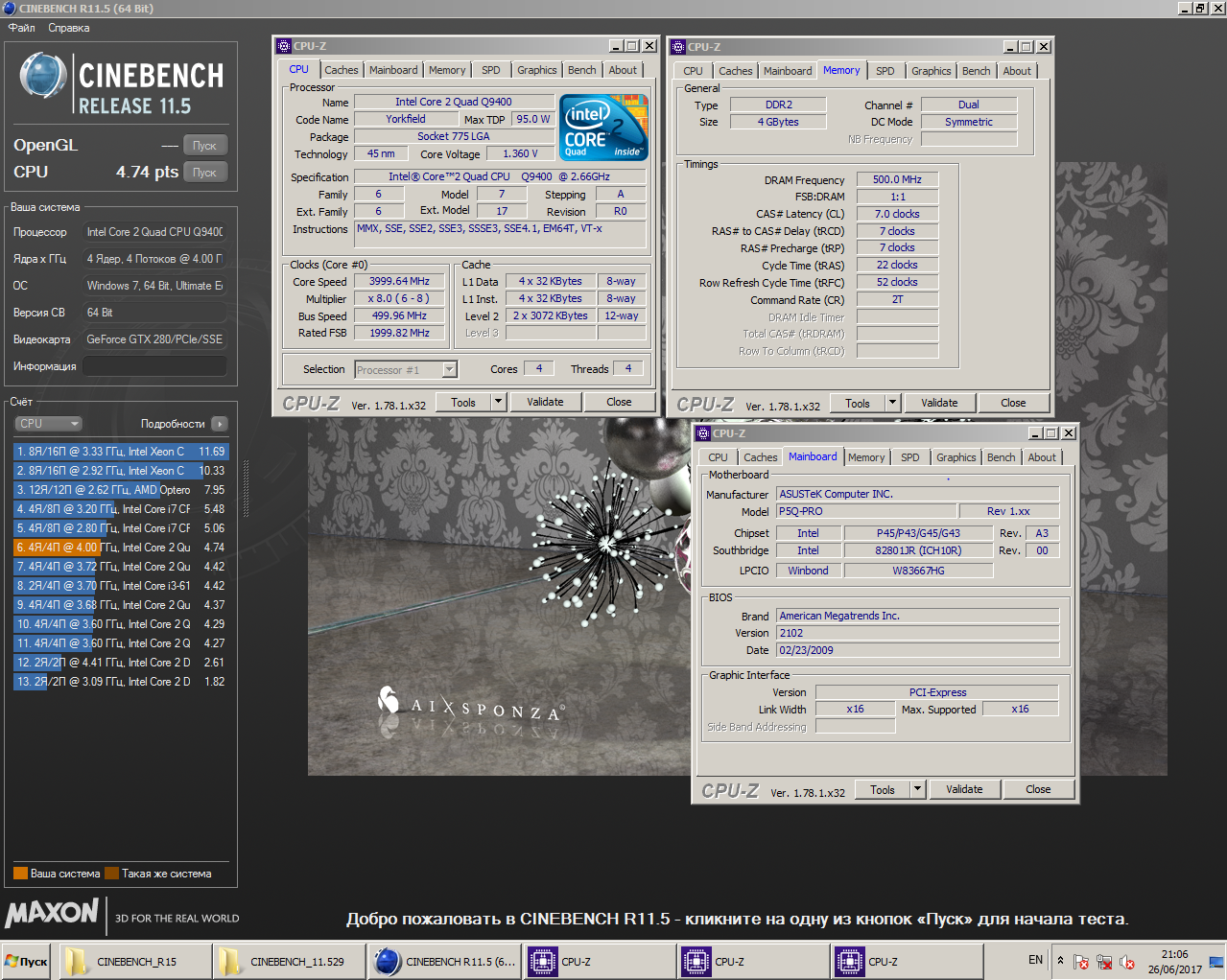Open Tools dropdown arrow in CPU window
The height and width of the screenshot is (980, 1227).
(x=499, y=402)
